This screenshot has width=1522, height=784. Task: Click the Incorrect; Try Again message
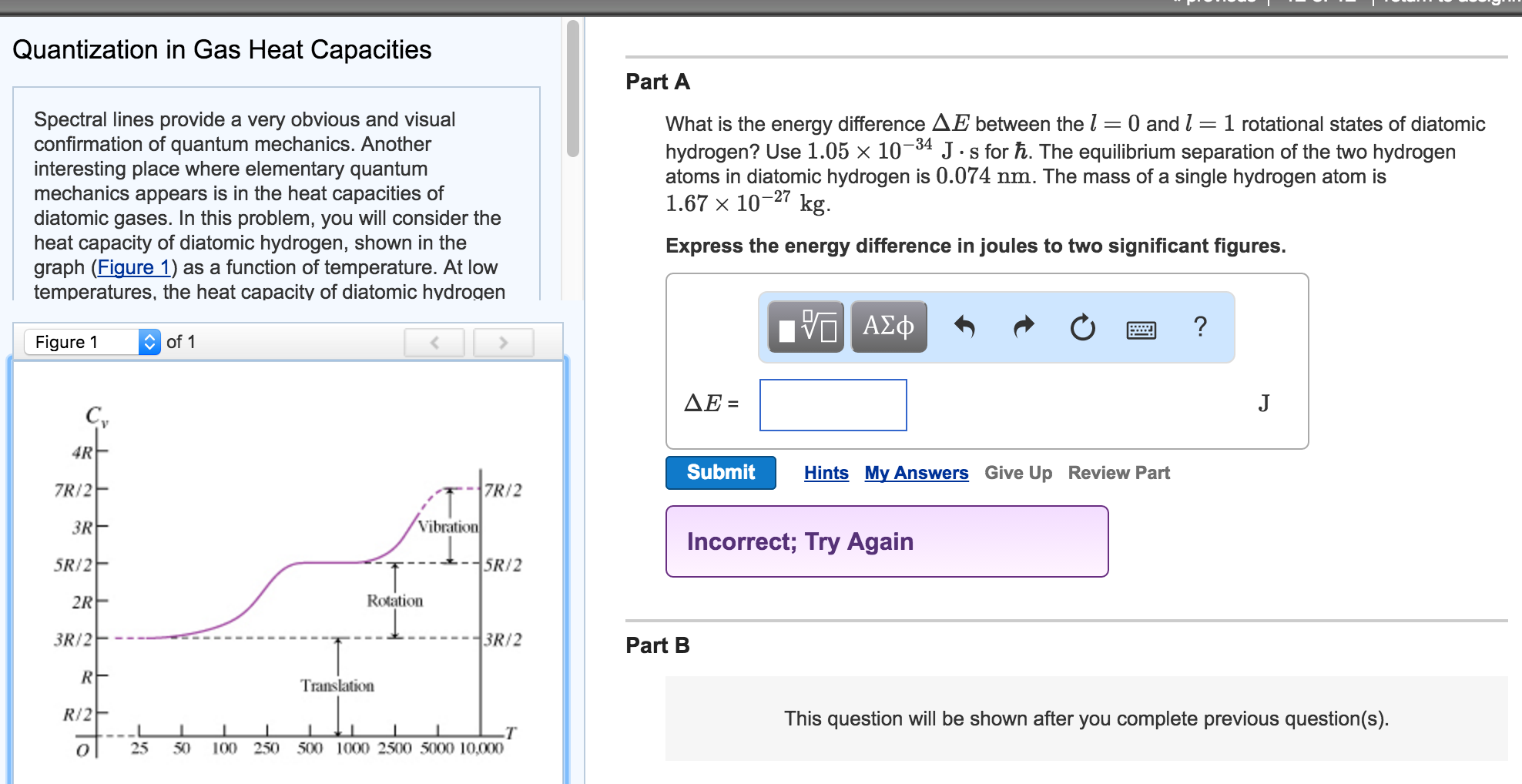[x=887, y=541]
